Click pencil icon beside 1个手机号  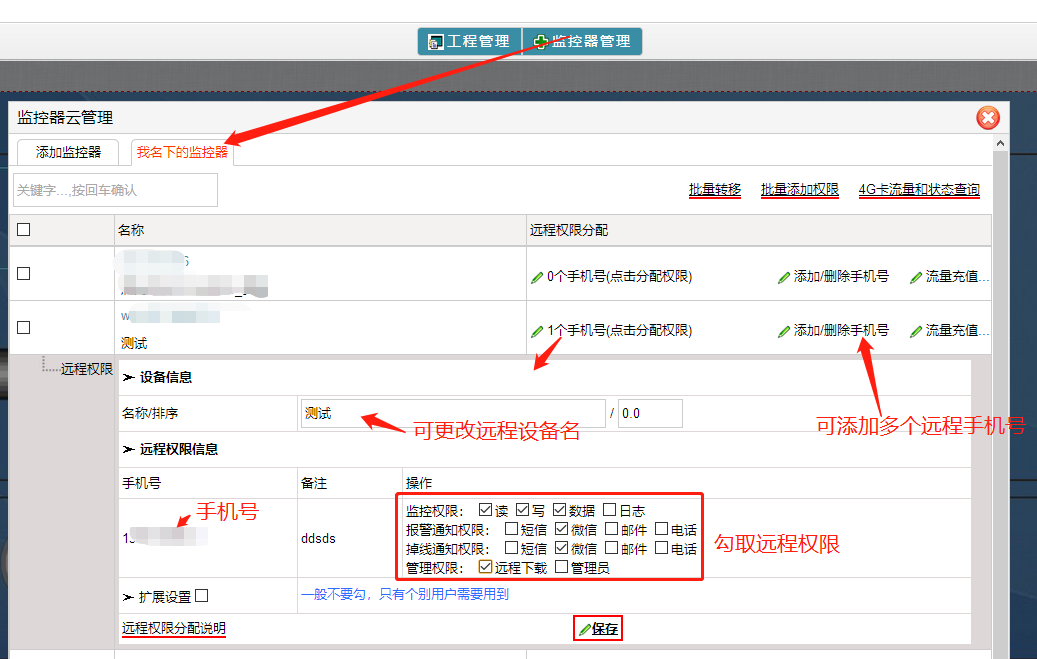[537, 331]
